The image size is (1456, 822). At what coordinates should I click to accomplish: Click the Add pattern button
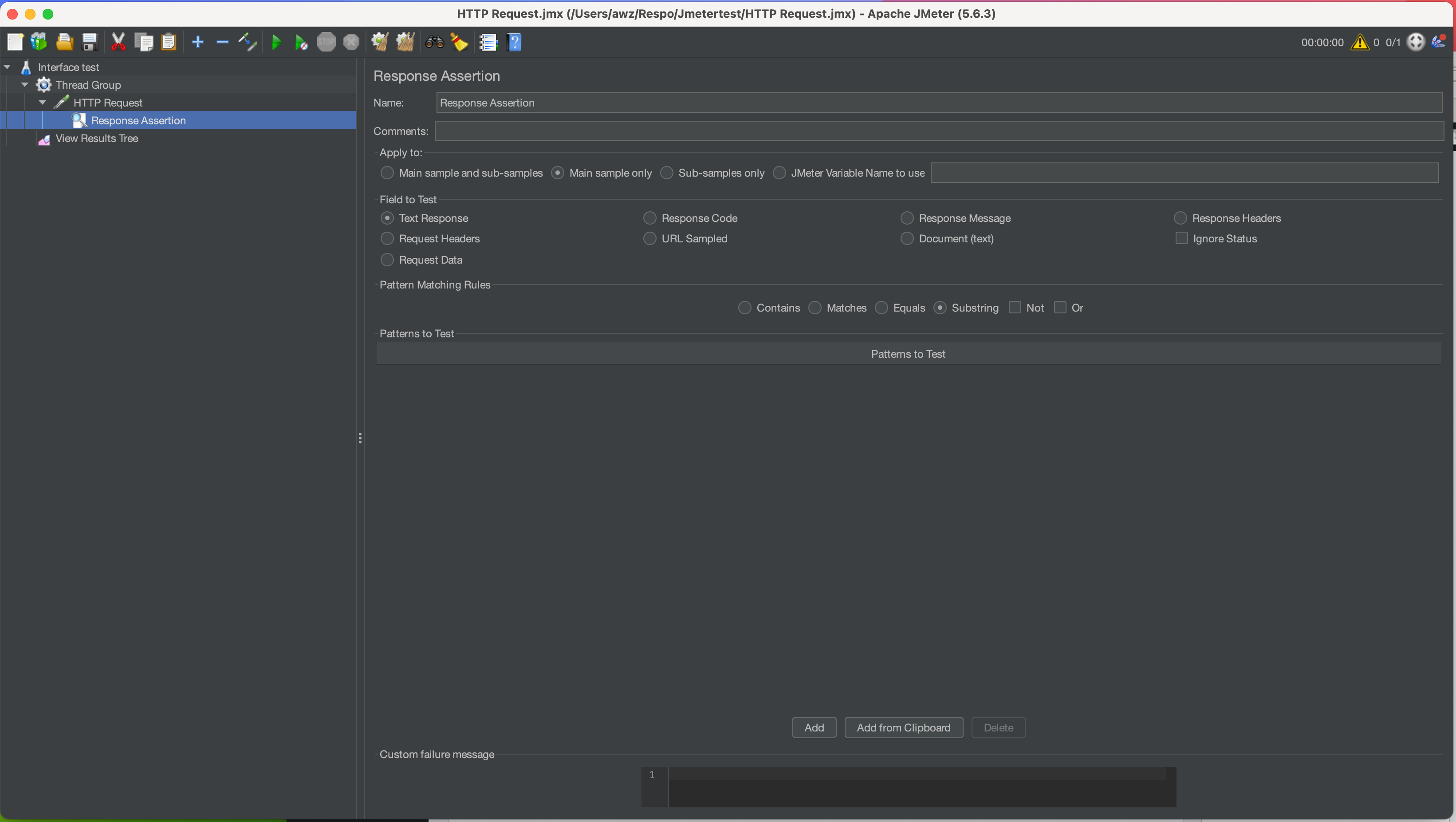coord(814,727)
